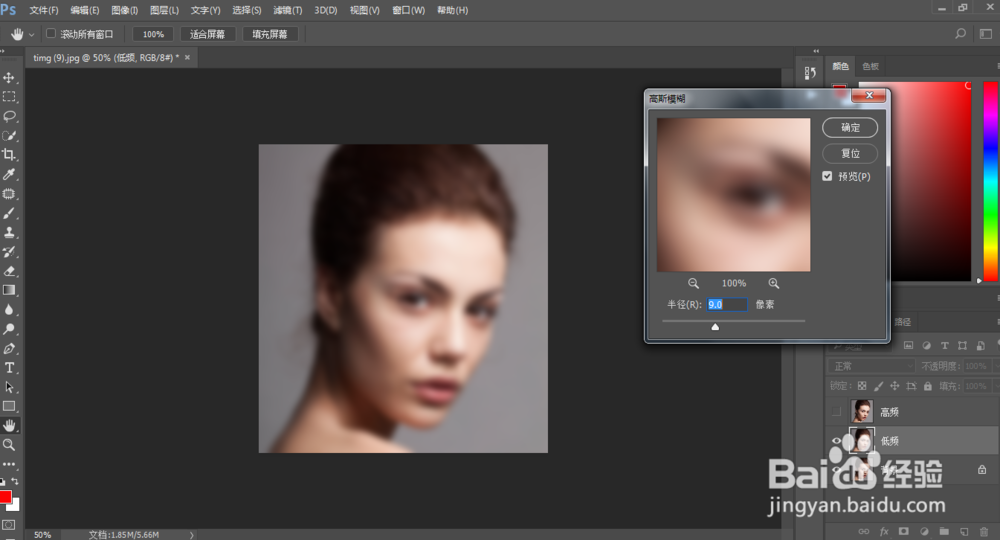
Task: Toggle the Preview checkbox in blur dialog
Action: click(x=827, y=176)
